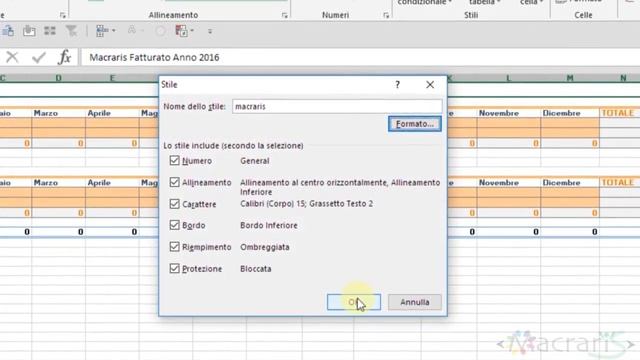Select the second-table Aprile cell

(x=112, y=182)
